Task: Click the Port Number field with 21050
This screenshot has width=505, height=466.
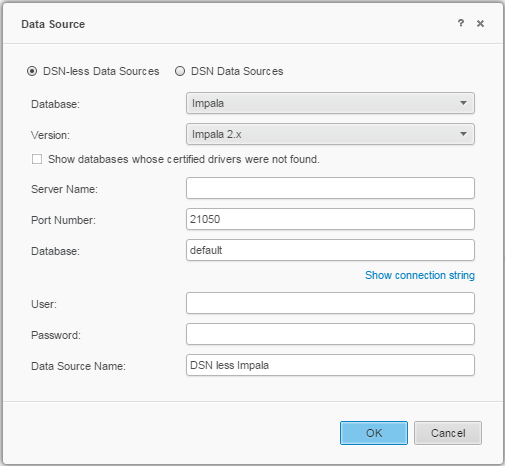Action: coord(330,219)
